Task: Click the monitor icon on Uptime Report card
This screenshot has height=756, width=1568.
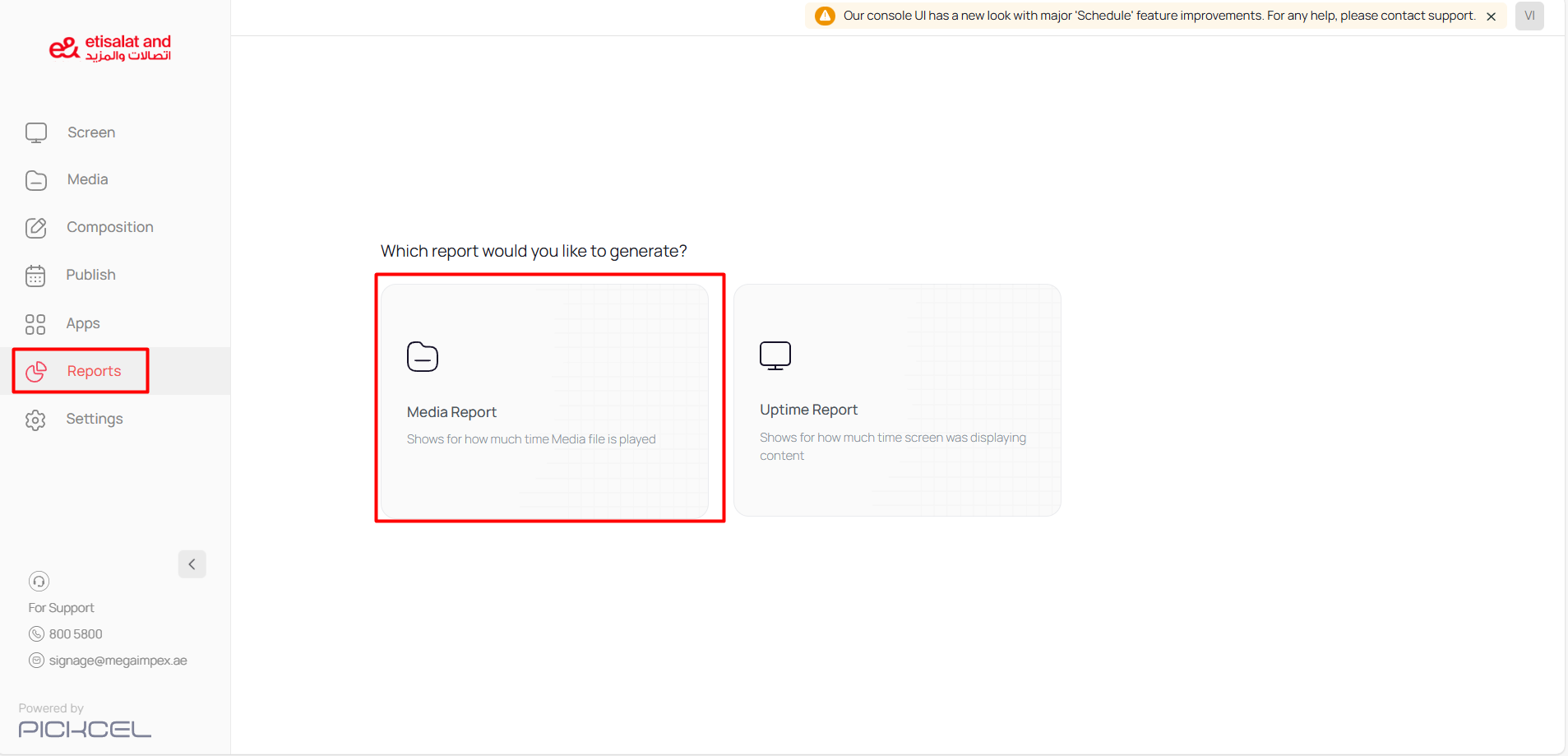Action: (x=775, y=355)
